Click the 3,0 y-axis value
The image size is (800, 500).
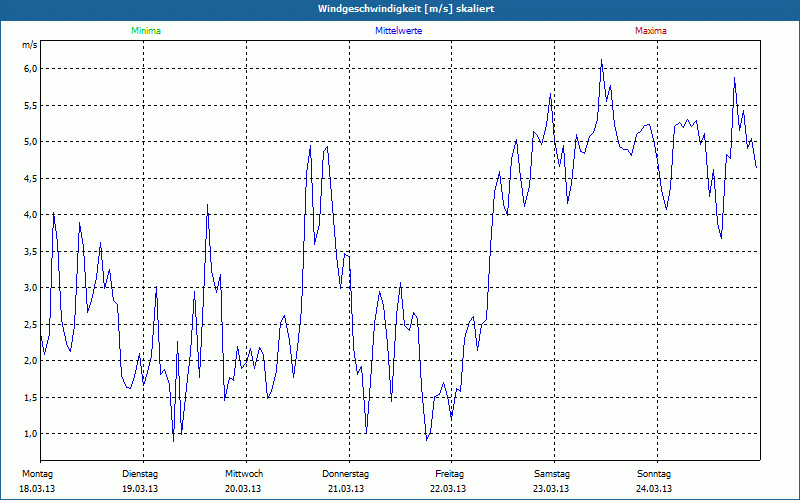[x=30, y=288]
